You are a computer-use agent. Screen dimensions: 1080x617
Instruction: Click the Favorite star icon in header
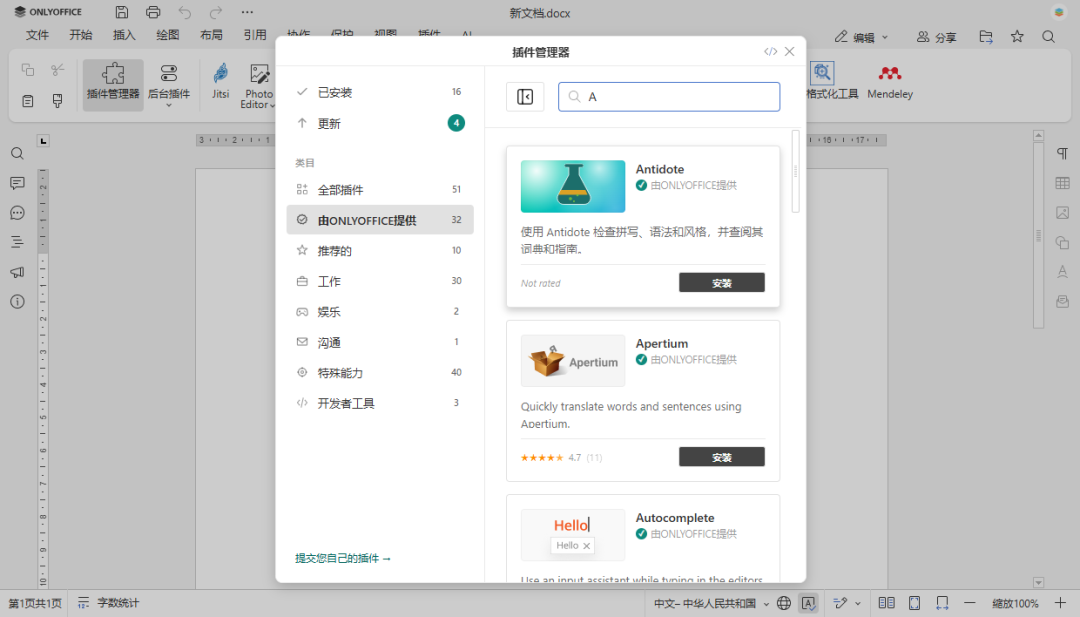[x=1017, y=36]
